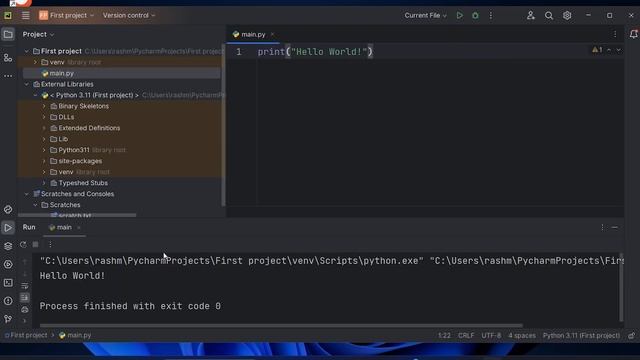Open the Terminal tool window icon
This screenshot has width=640, height=360.
pyautogui.click(x=8, y=282)
